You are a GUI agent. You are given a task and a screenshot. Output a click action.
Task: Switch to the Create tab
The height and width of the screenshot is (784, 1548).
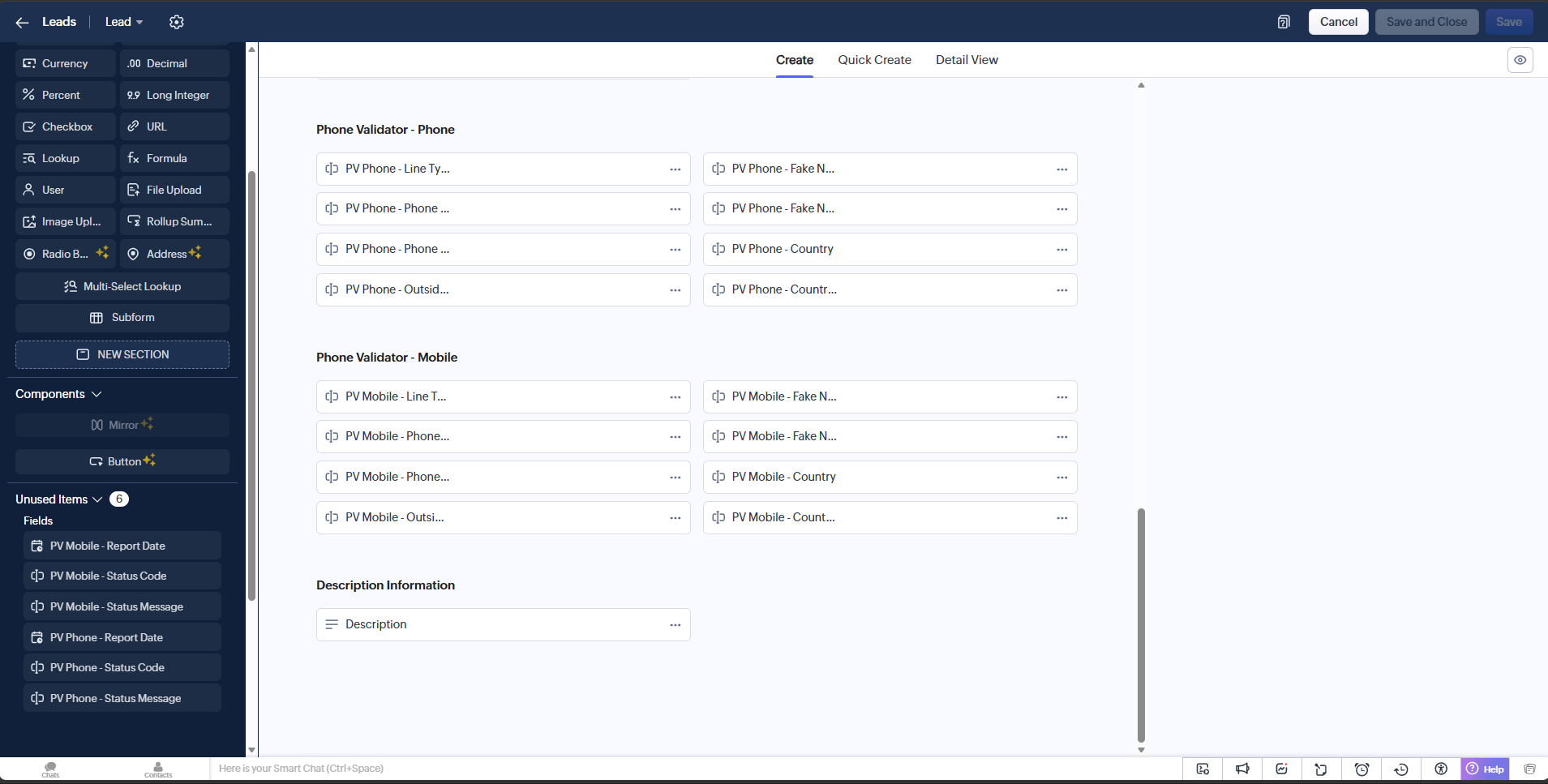coord(795,60)
